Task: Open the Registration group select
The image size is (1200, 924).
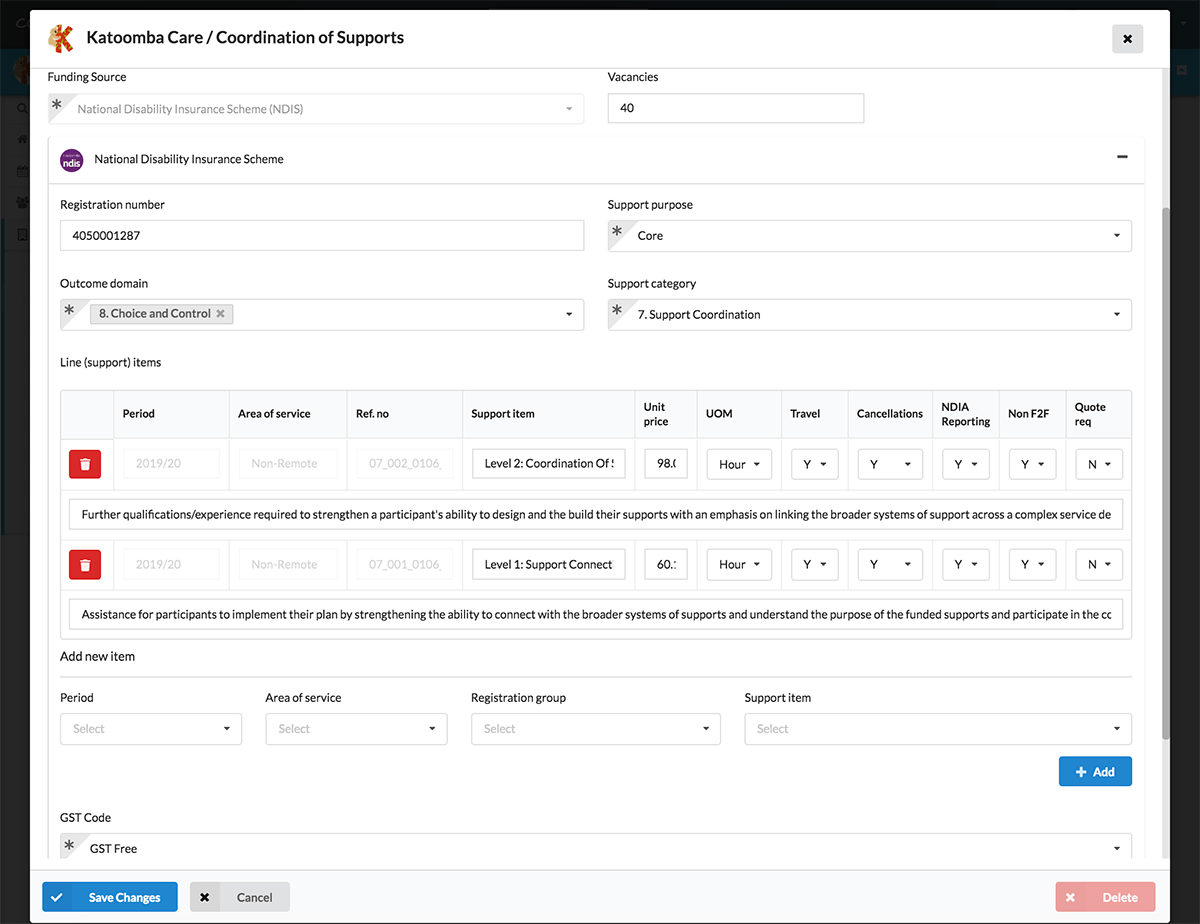Action: click(596, 729)
